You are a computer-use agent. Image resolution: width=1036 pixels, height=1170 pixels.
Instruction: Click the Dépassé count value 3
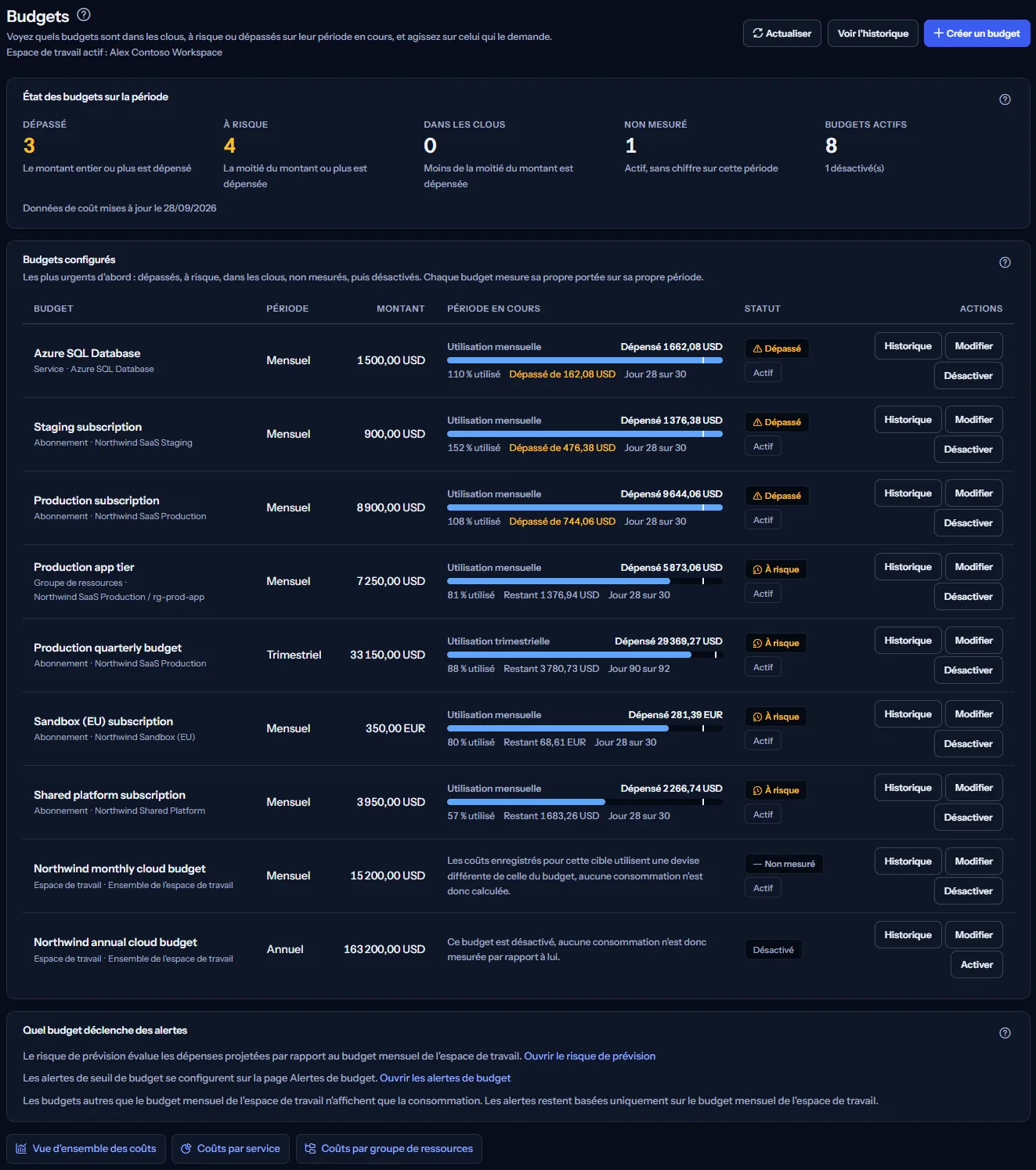click(x=29, y=146)
